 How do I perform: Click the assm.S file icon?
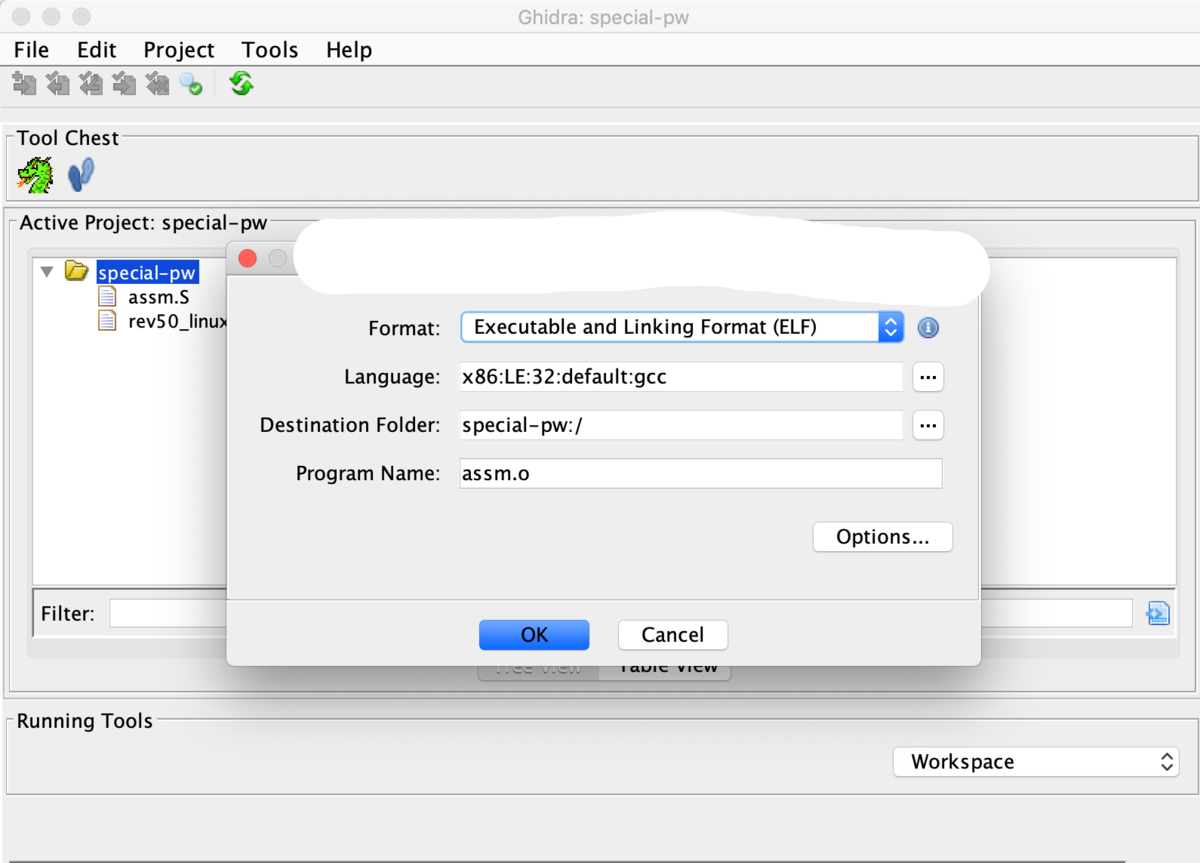click(x=108, y=297)
